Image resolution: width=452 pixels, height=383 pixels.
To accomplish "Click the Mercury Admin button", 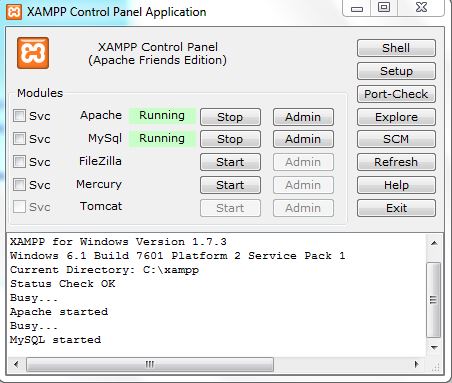I will pos(303,185).
